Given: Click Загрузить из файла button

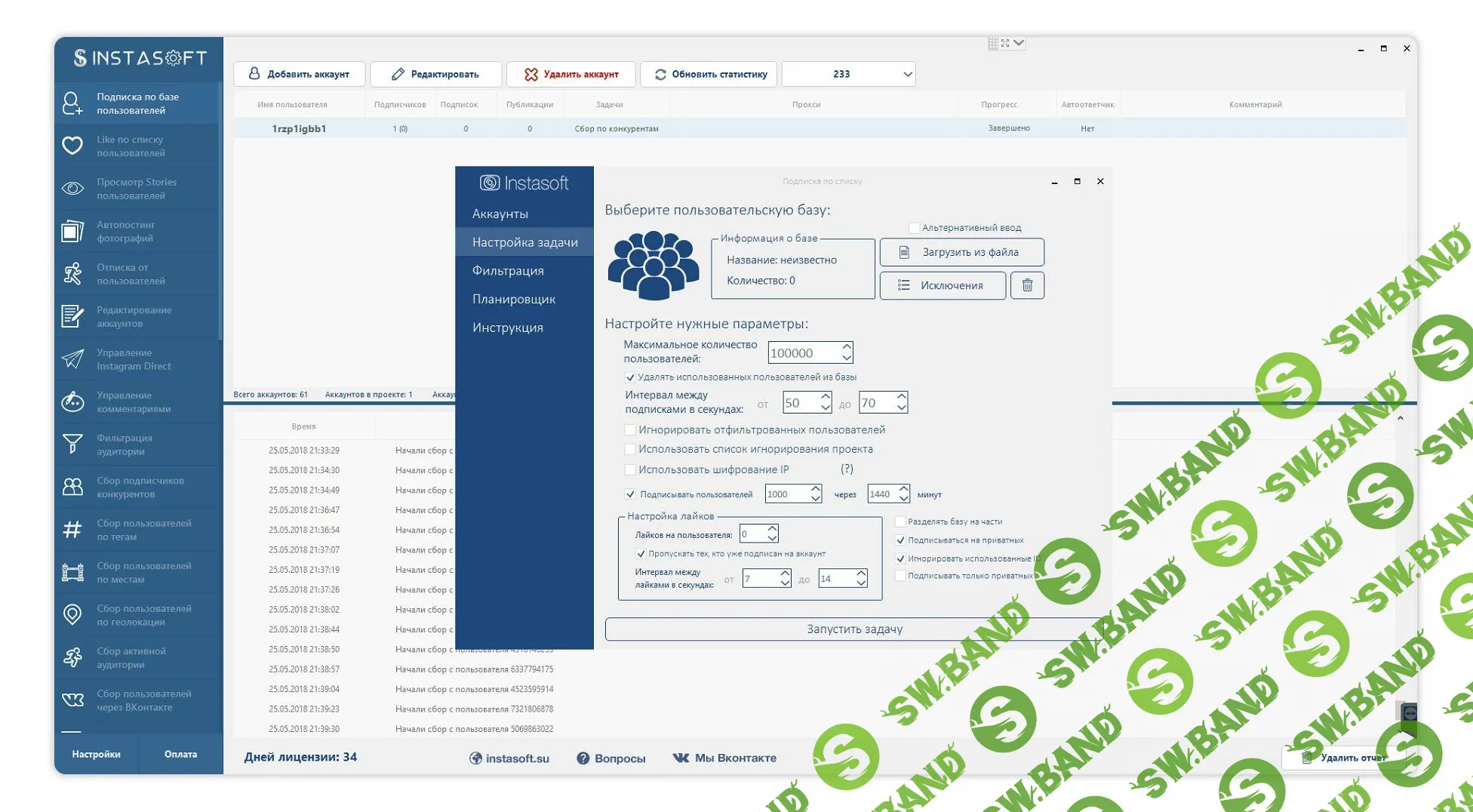Looking at the screenshot, I should click(x=961, y=252).
